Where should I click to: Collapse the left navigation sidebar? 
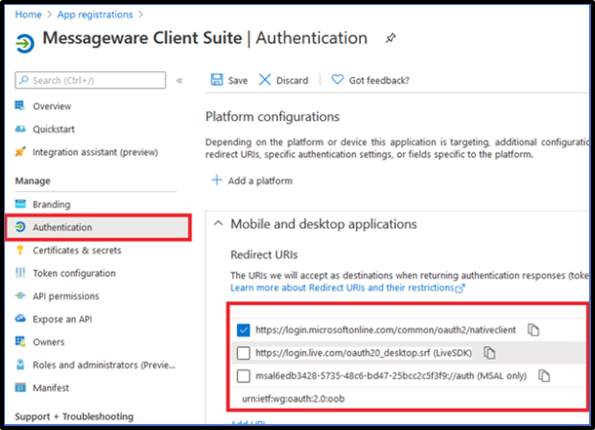point(179,80)
